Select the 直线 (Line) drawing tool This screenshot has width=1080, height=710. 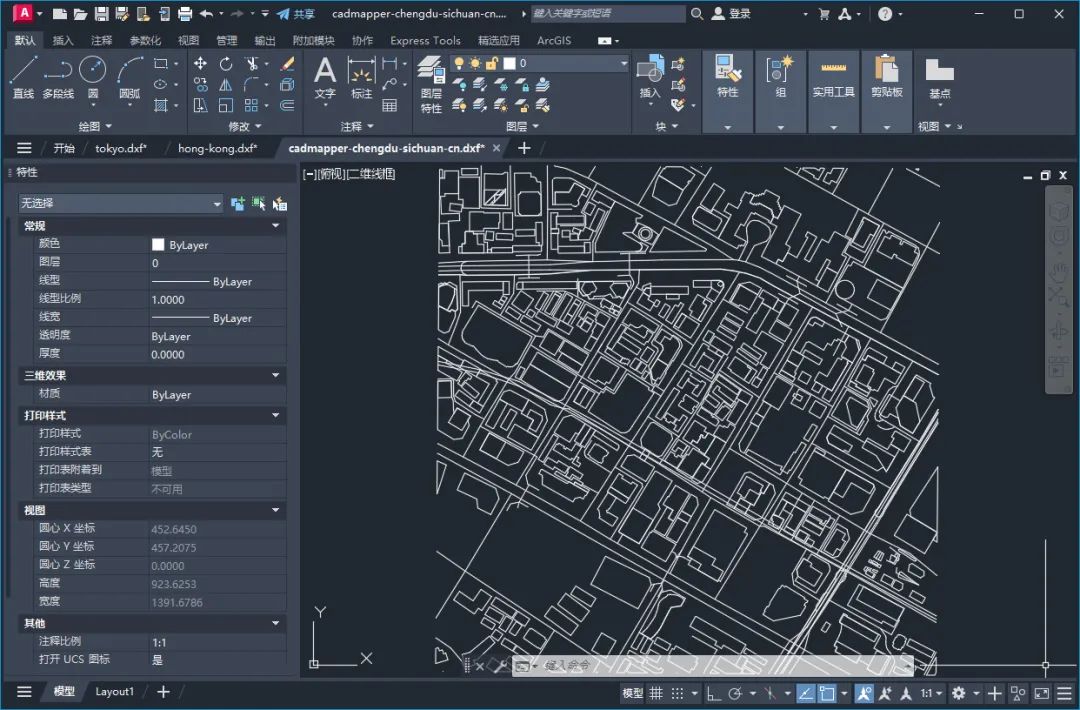click(23, 77)
